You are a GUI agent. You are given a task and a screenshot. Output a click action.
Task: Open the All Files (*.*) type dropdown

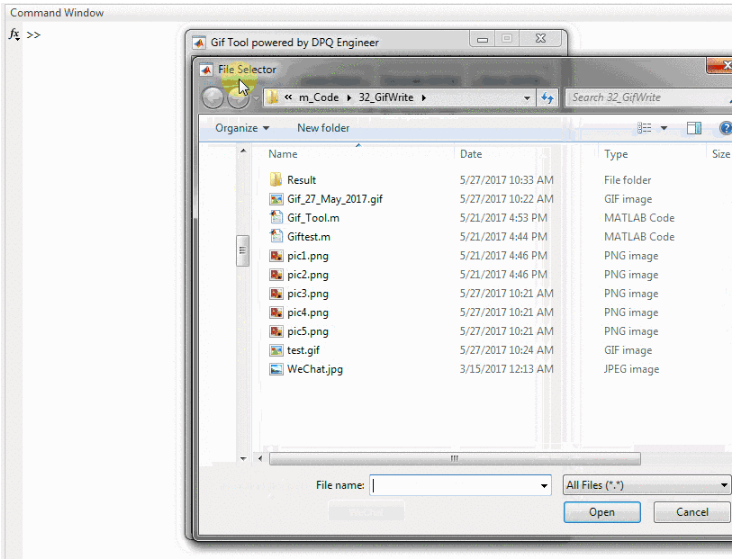pos(647,485)
